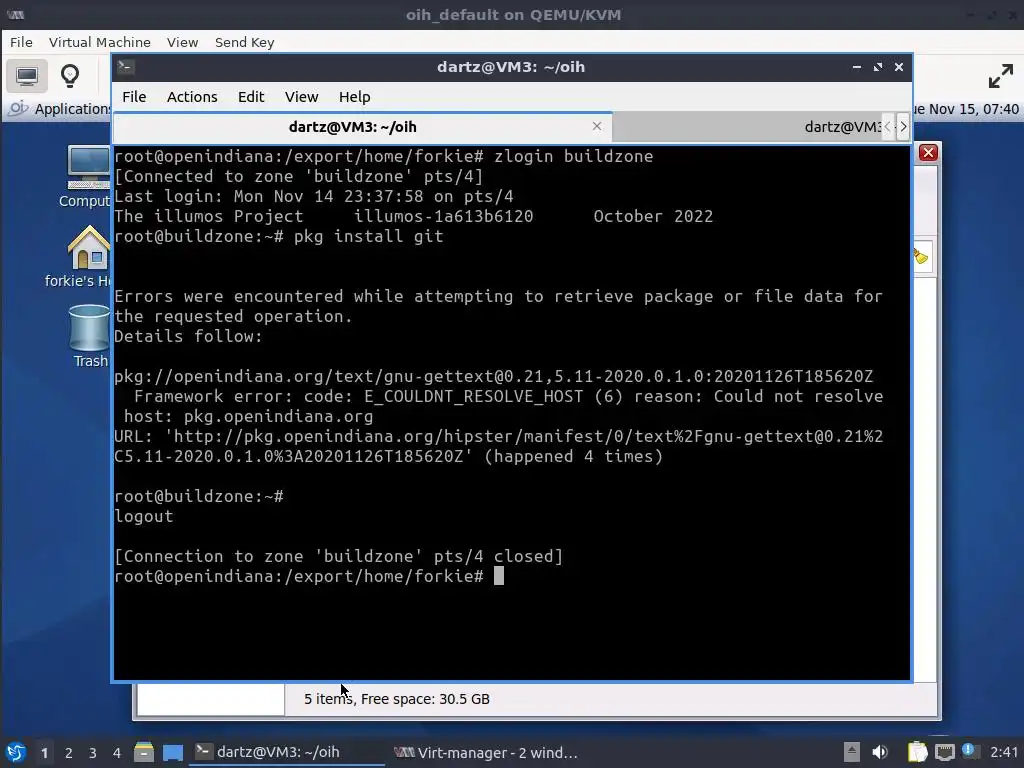The image size is (1024, 768).
Task: Open the Send Key menu
Action: point(244,42)
